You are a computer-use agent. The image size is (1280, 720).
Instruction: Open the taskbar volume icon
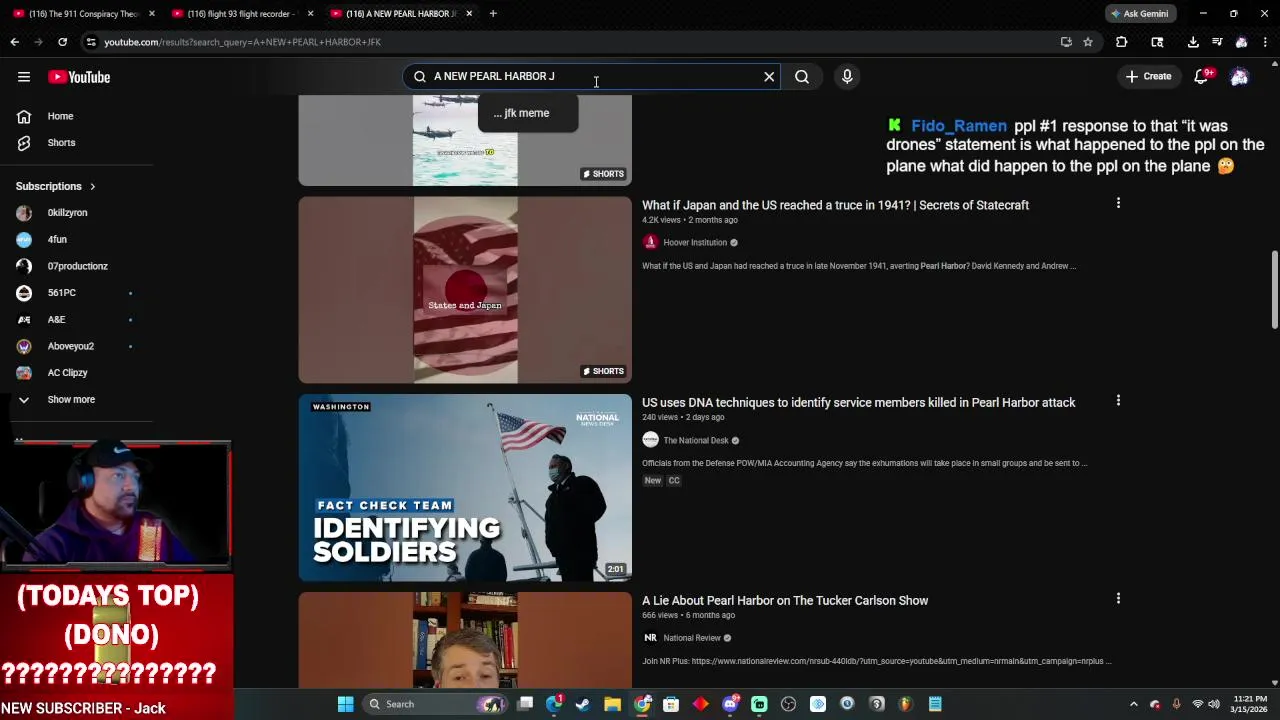point(1214,704)
